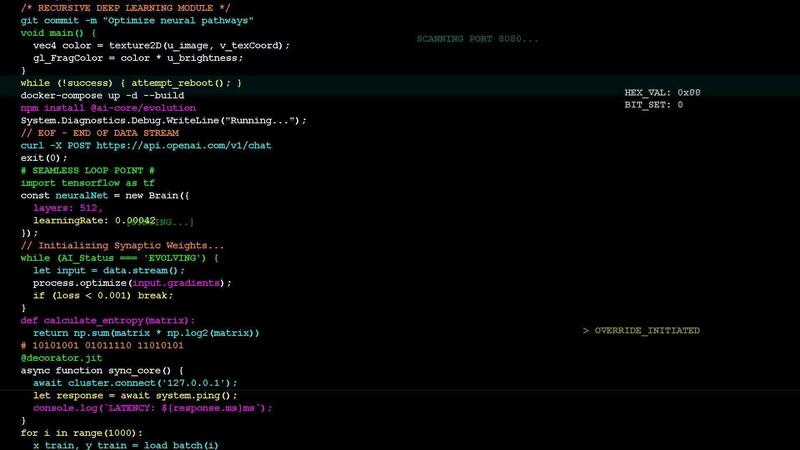Click the 'import tensorflow as tf' line
Screen dimensions: 800x450
coord(88,183)
